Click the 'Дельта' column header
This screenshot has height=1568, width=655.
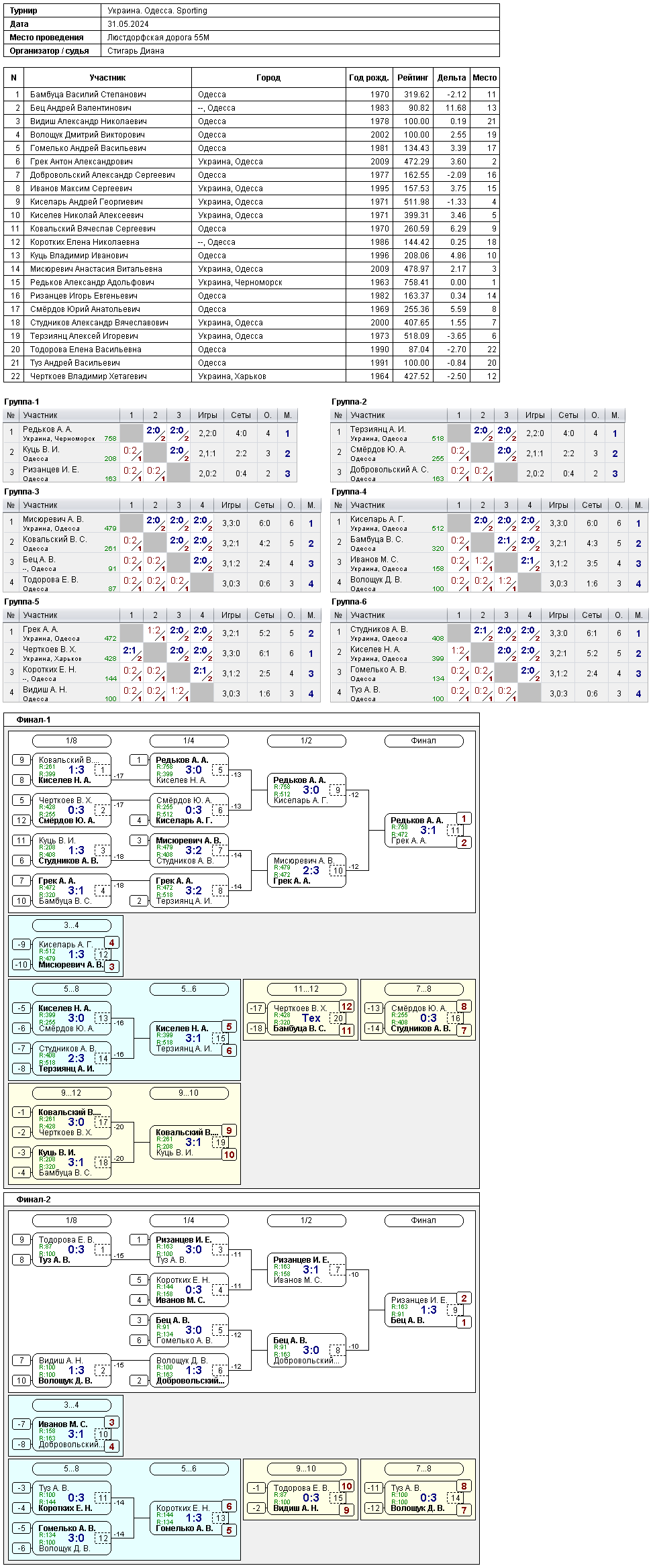451,78
